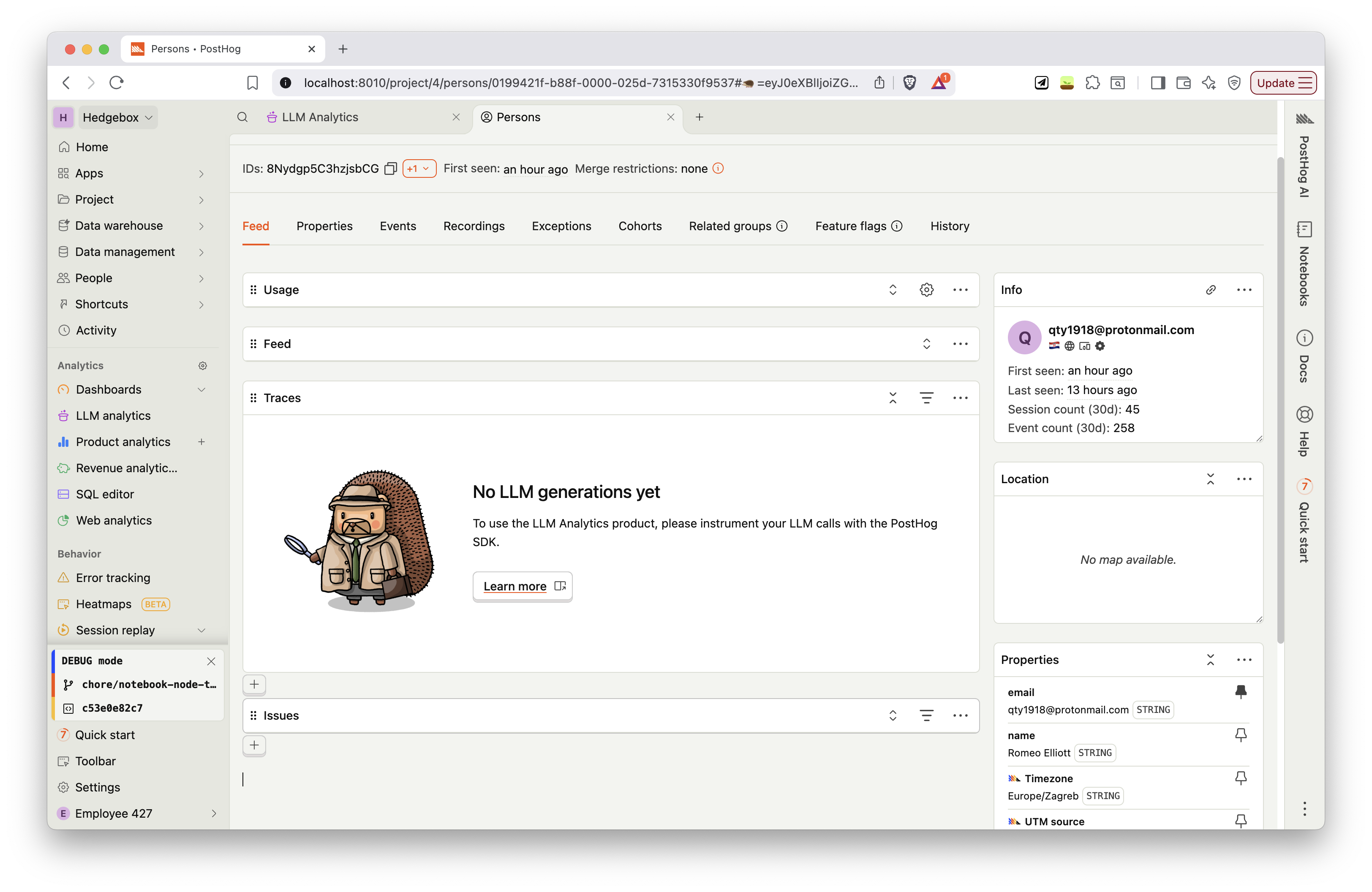The height and width of the screenshot is (892, 1372).
Task: Switch to the Properties tab
Action: pyautogui.click(x=324, y=226)
